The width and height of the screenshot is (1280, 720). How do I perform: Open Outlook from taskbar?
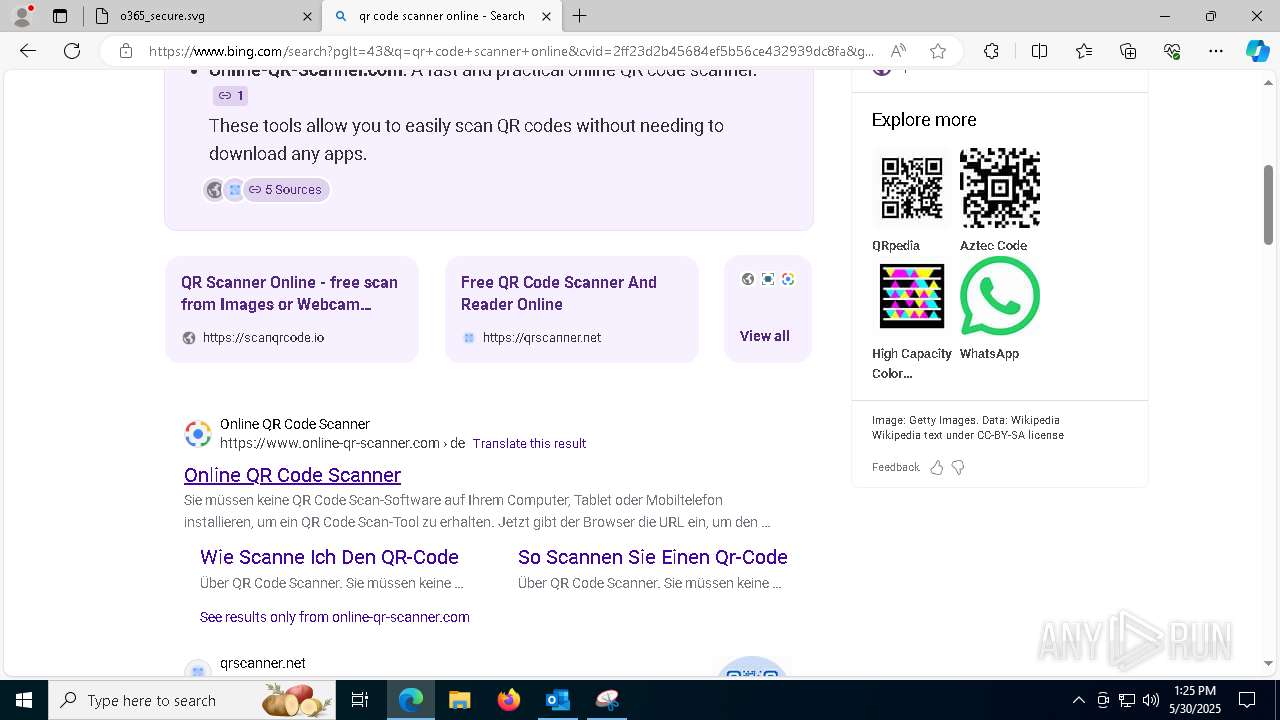pos(557,700)
